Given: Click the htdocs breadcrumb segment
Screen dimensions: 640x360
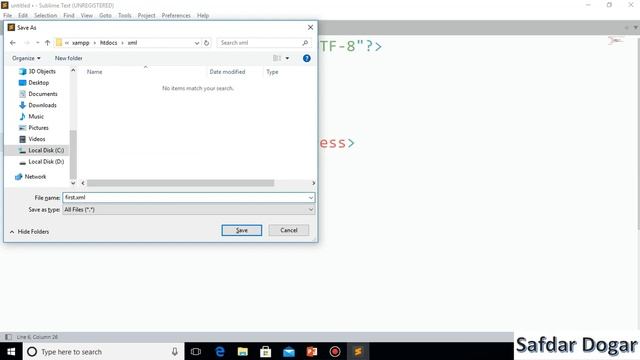Looking at the screenshot, I should 109,43.
